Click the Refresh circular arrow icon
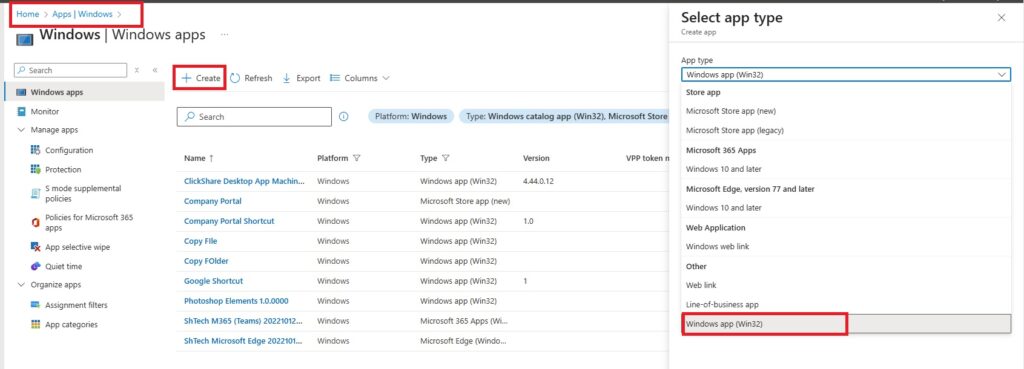Viewport: 1024px width, 369px height. pos(235,78)
